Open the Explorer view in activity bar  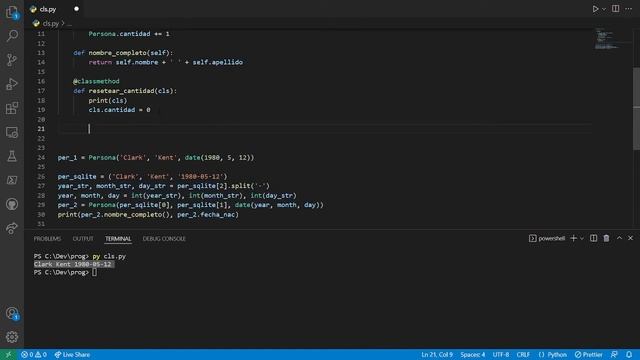click(x=12, y=12)
